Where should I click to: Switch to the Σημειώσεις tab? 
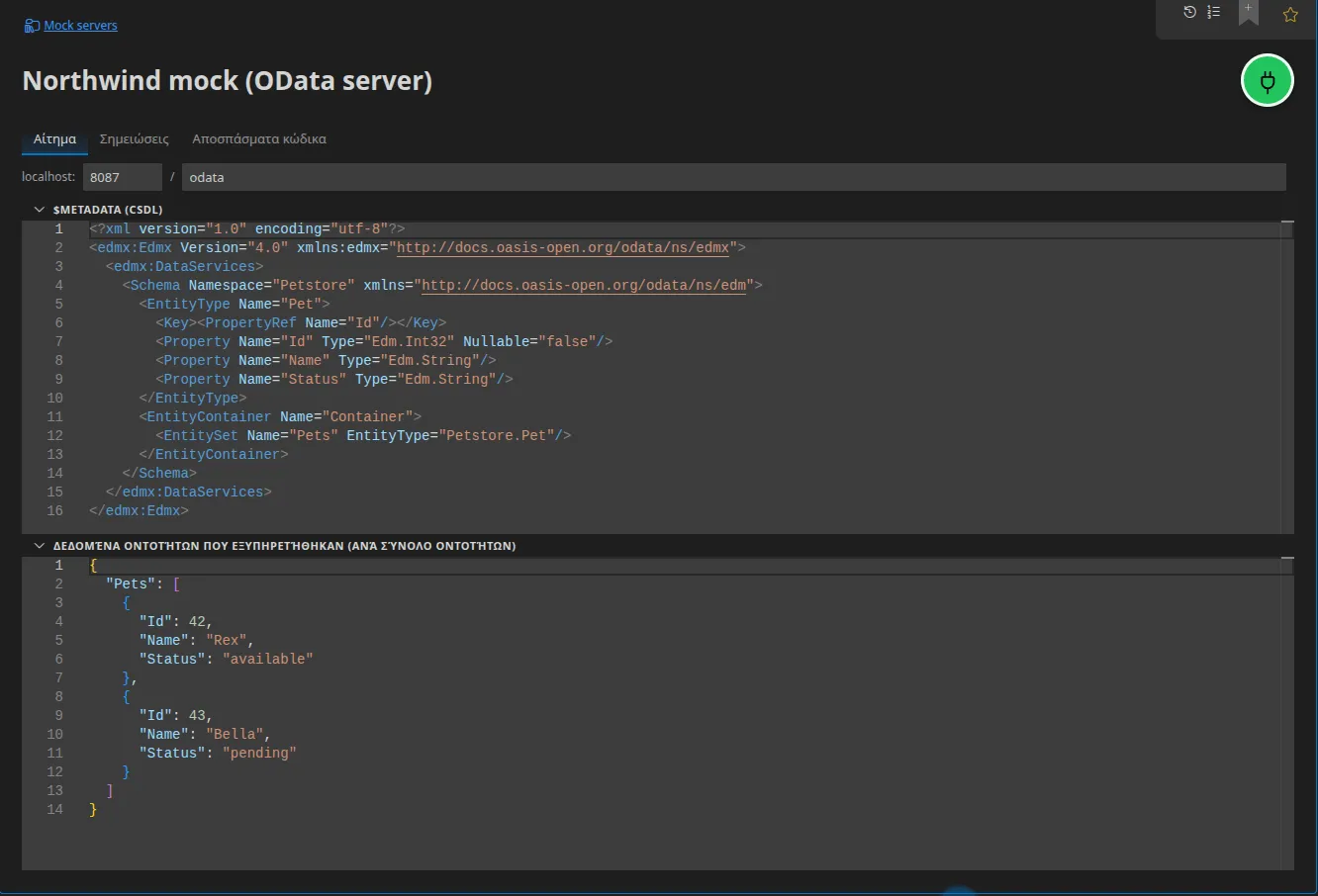tap(135, 139)
